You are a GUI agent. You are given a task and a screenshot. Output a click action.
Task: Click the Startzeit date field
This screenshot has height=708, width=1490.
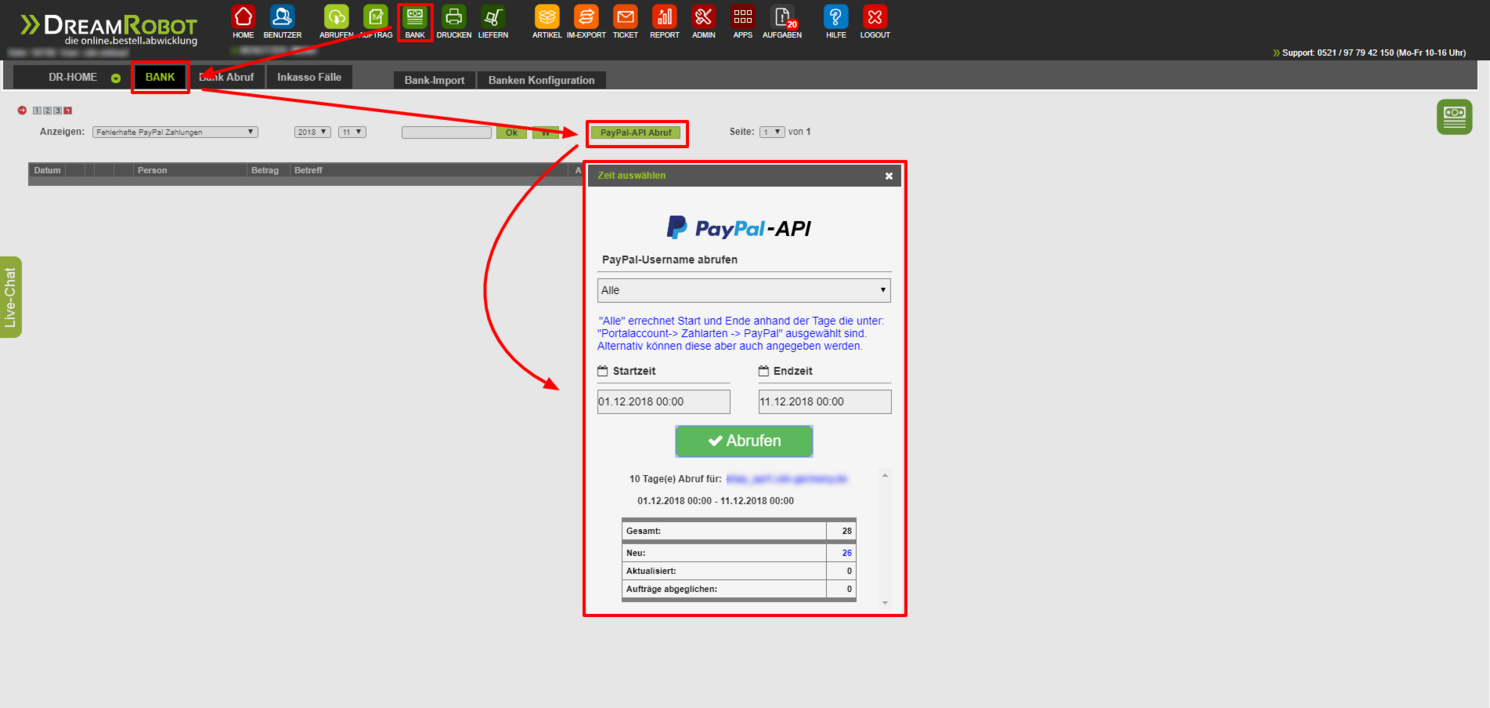[x=664, y=401]
